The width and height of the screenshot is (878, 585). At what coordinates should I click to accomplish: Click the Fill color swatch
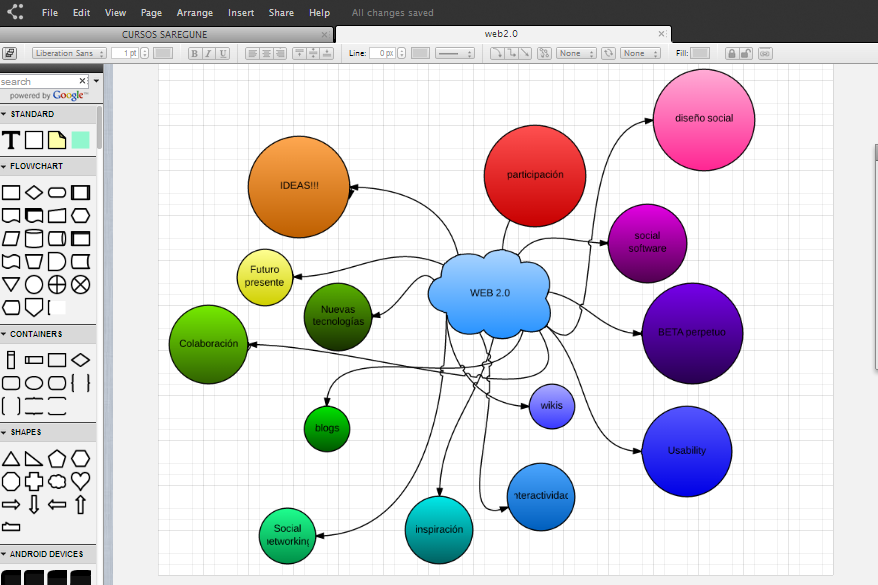pyautogui.click(x=700, y=53)
